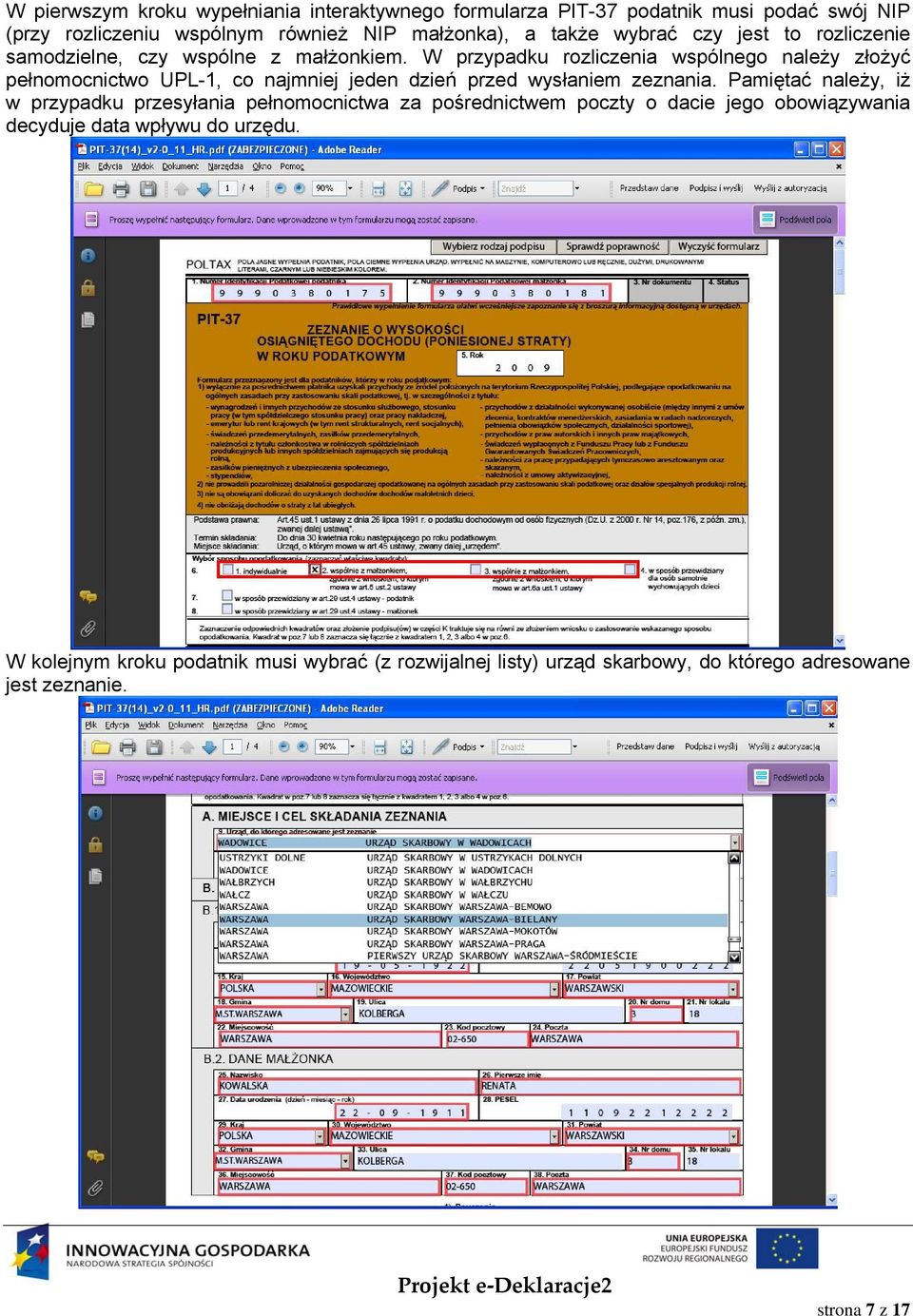Open Dokument menu in tax-office list window
The width and height of the screenshot is (913, 1316).
186,725
